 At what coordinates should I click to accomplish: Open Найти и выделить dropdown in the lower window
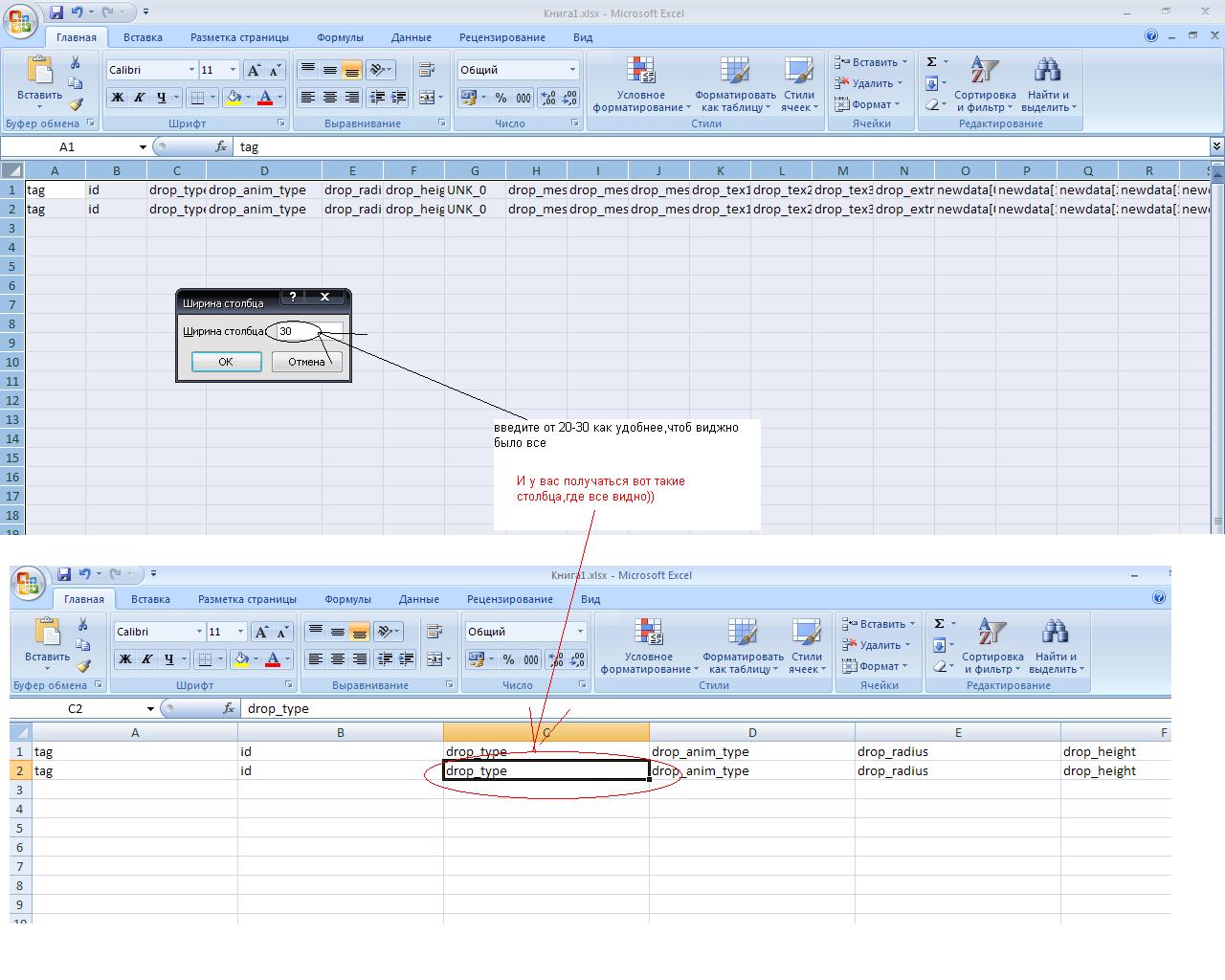coord(1057,646)
